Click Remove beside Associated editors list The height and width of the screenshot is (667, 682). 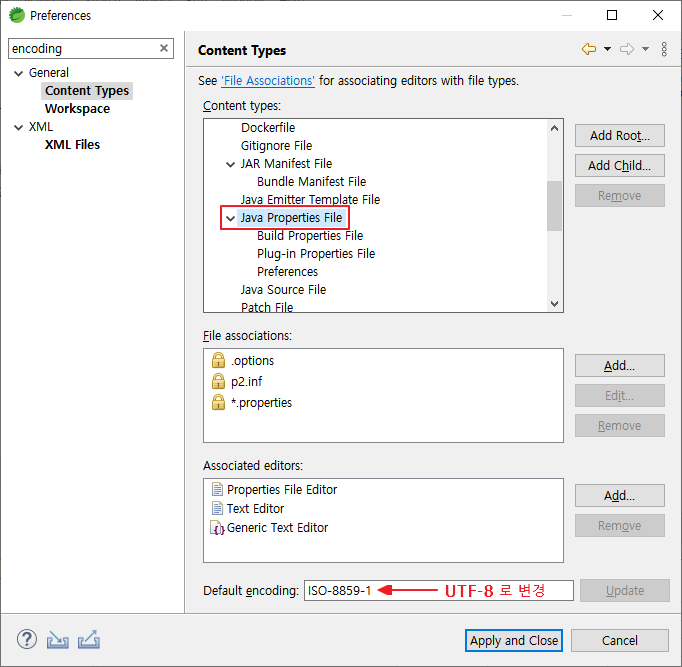(619, 526)
